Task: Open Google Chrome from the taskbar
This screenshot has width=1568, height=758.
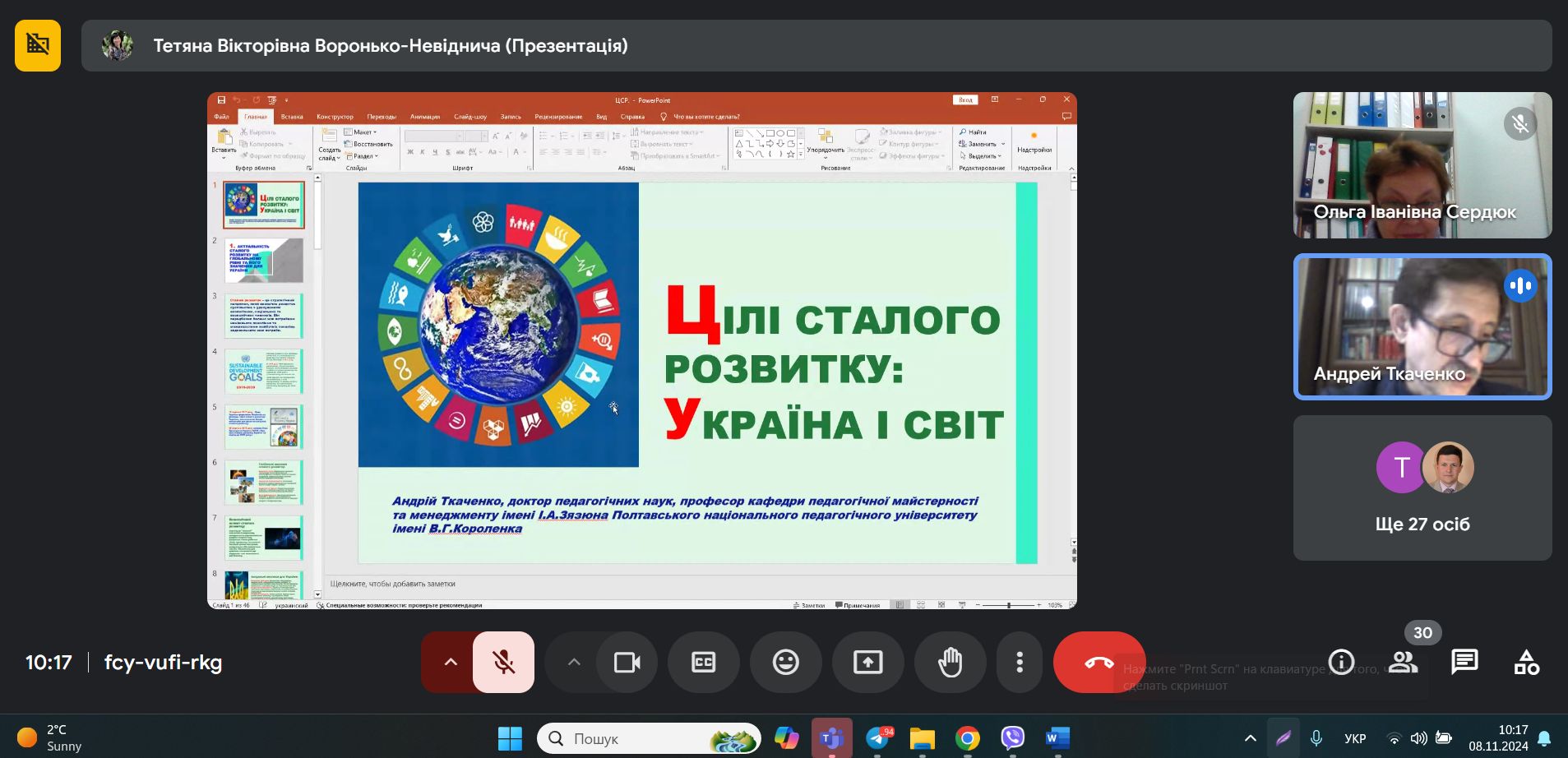Action: (x=968, y=738)
